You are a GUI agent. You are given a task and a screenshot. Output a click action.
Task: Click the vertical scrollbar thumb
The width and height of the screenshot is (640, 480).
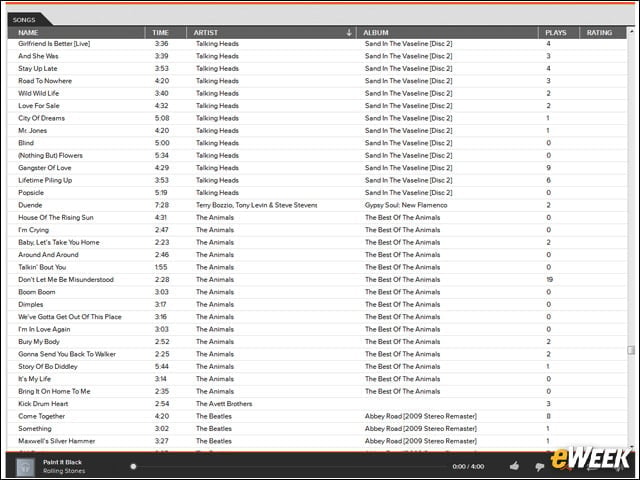(631, 350)
